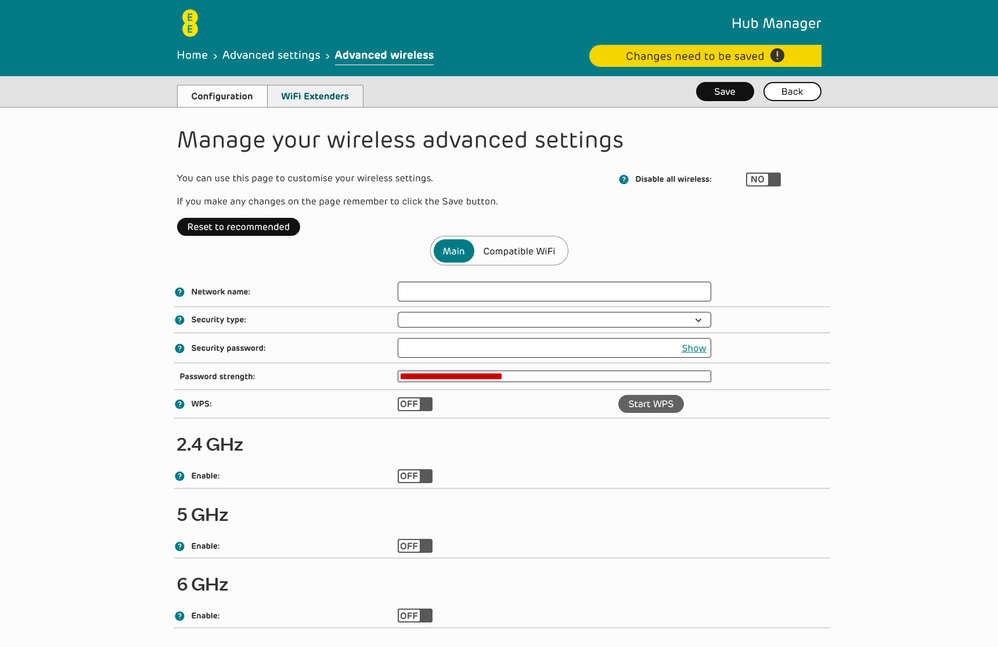Viewport: 998px width, 647px height.
Task: Click the Save button
Action: [725, 92]
